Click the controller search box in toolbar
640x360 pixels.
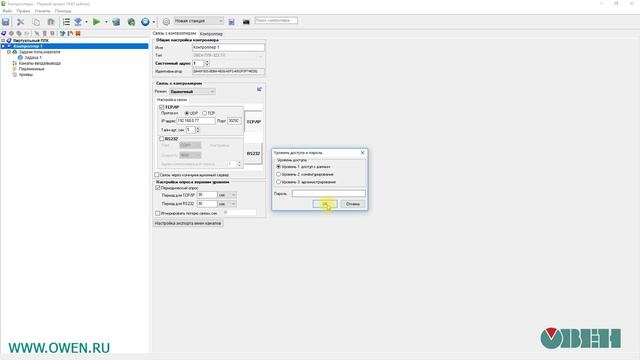(276, 20)
